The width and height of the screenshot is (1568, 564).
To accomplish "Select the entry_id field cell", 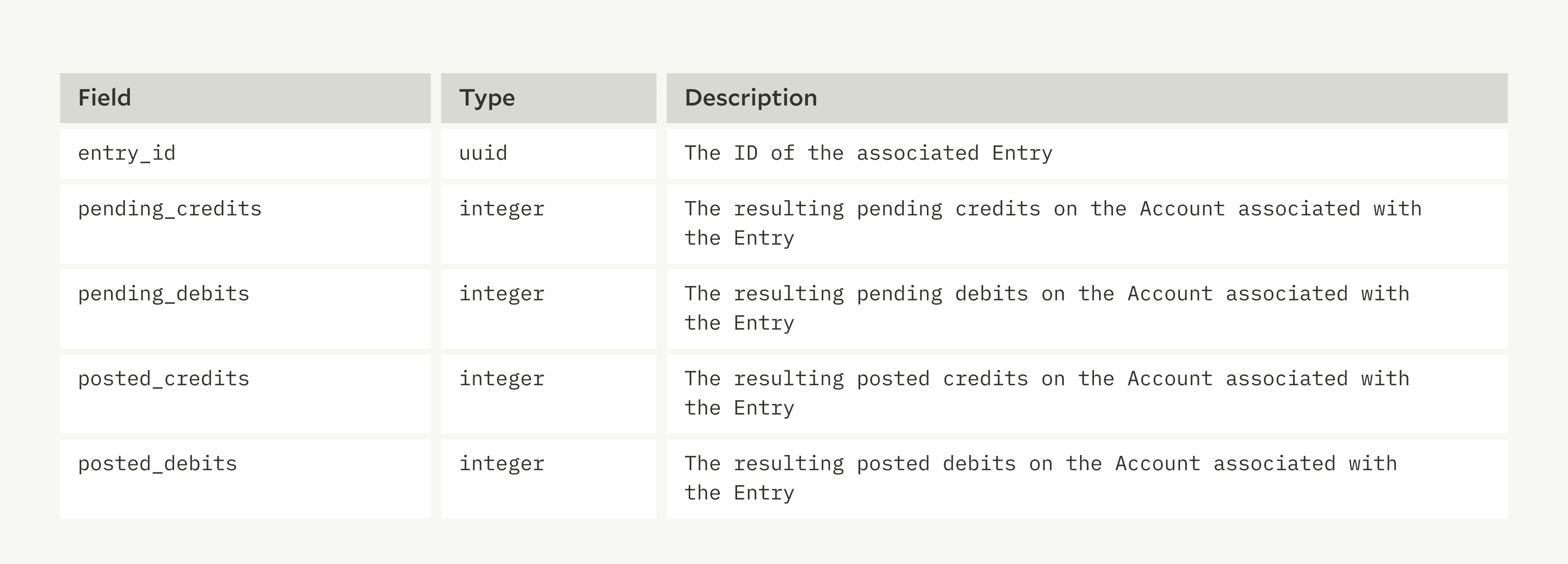I will 127,153.
